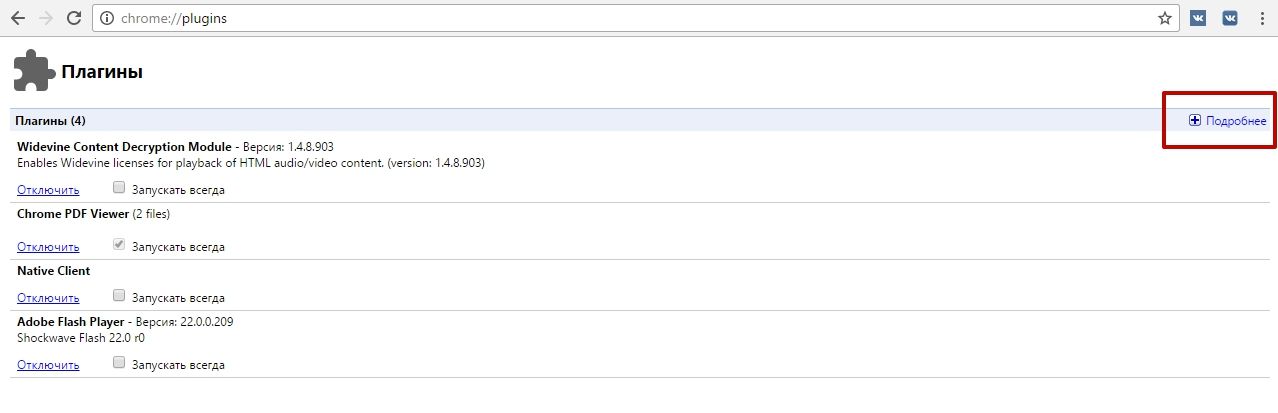
Task: Click the puzzle piece plugins icon
Action: pos(34,71)
